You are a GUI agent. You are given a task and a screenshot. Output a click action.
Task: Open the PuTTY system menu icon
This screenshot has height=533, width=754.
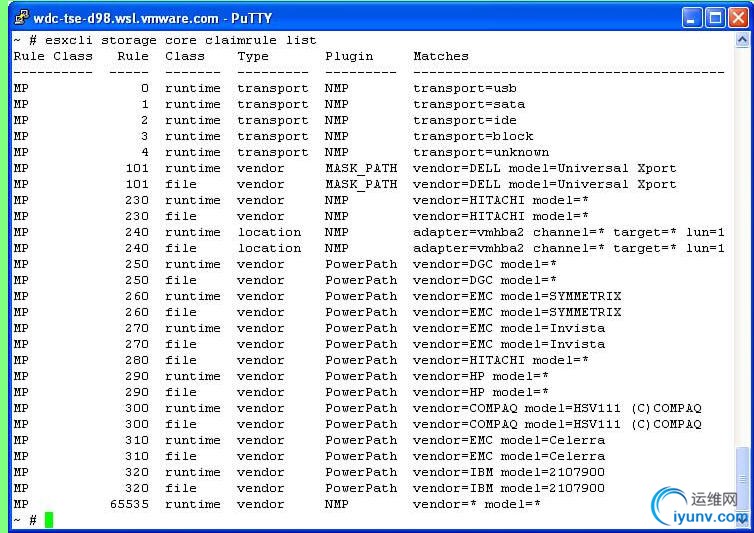click(x=21, y=18)
